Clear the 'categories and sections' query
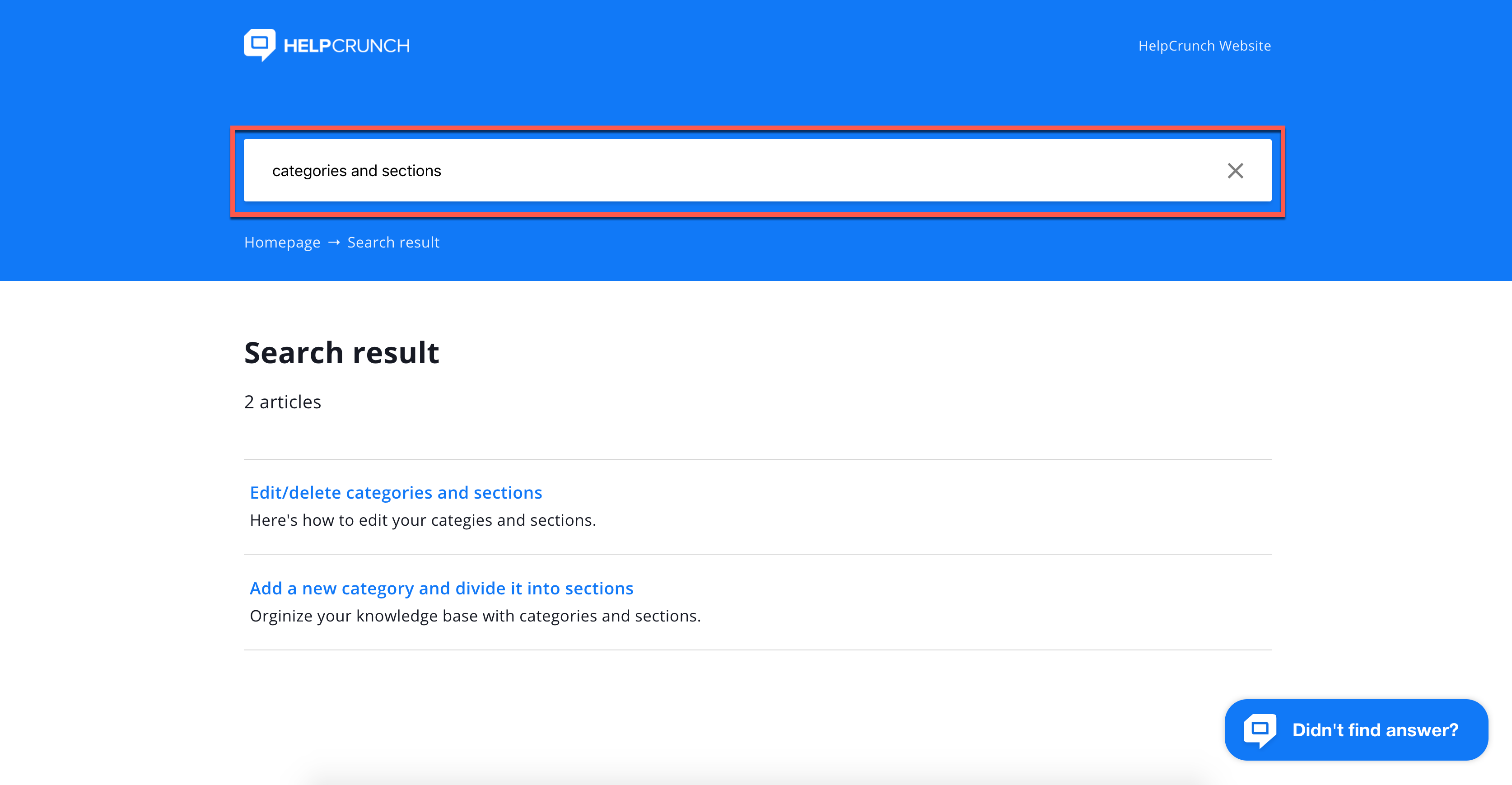The width and height of the screenshot is (1512, 785). [x=1236, y=170]
